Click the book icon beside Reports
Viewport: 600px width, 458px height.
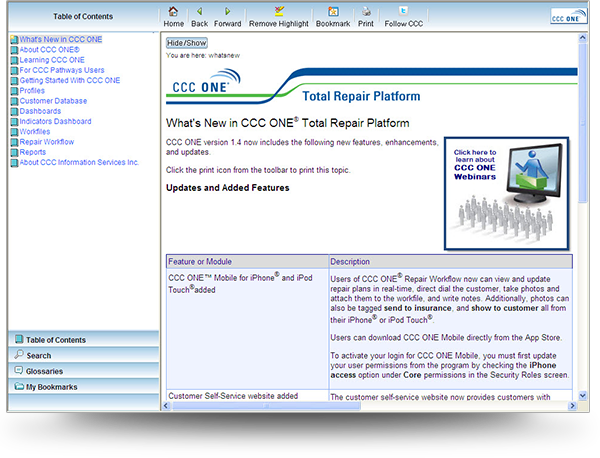(14, 152)
